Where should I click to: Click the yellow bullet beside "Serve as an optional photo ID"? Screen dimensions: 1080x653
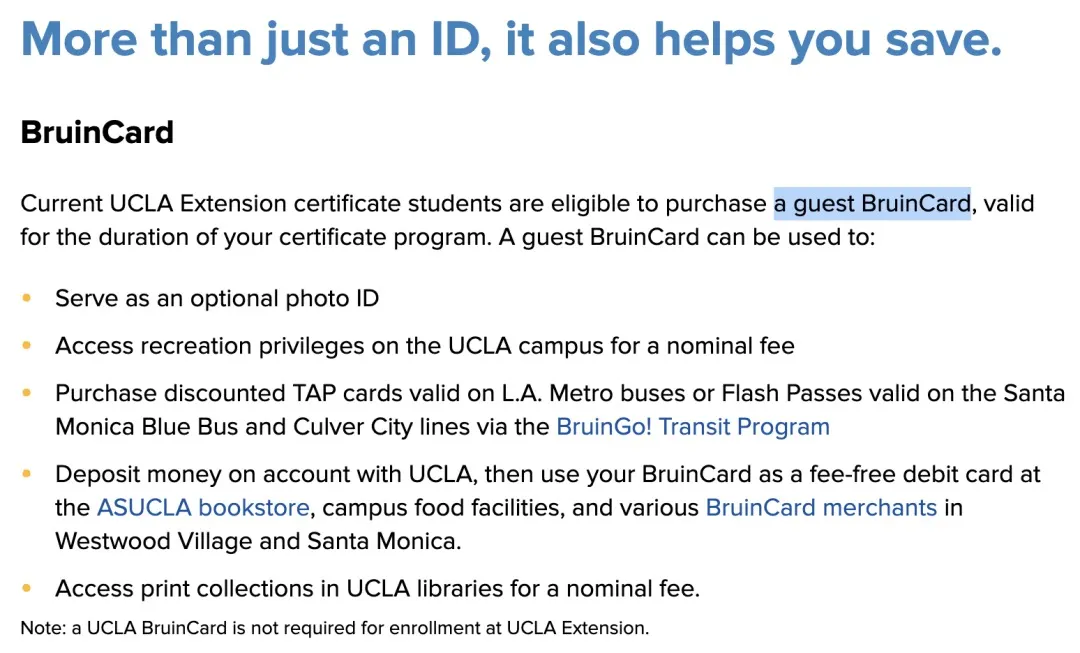[27, 298]
